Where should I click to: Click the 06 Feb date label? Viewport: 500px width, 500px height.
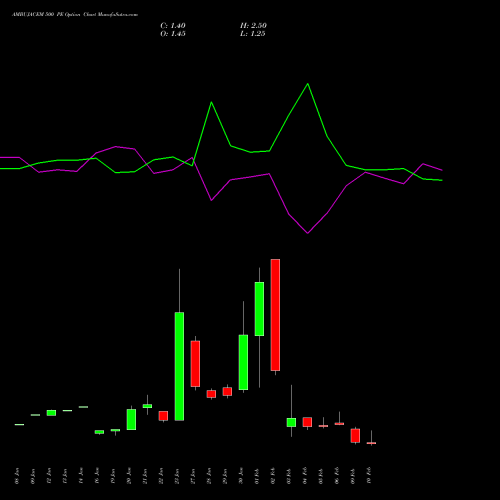pos(337,476)
